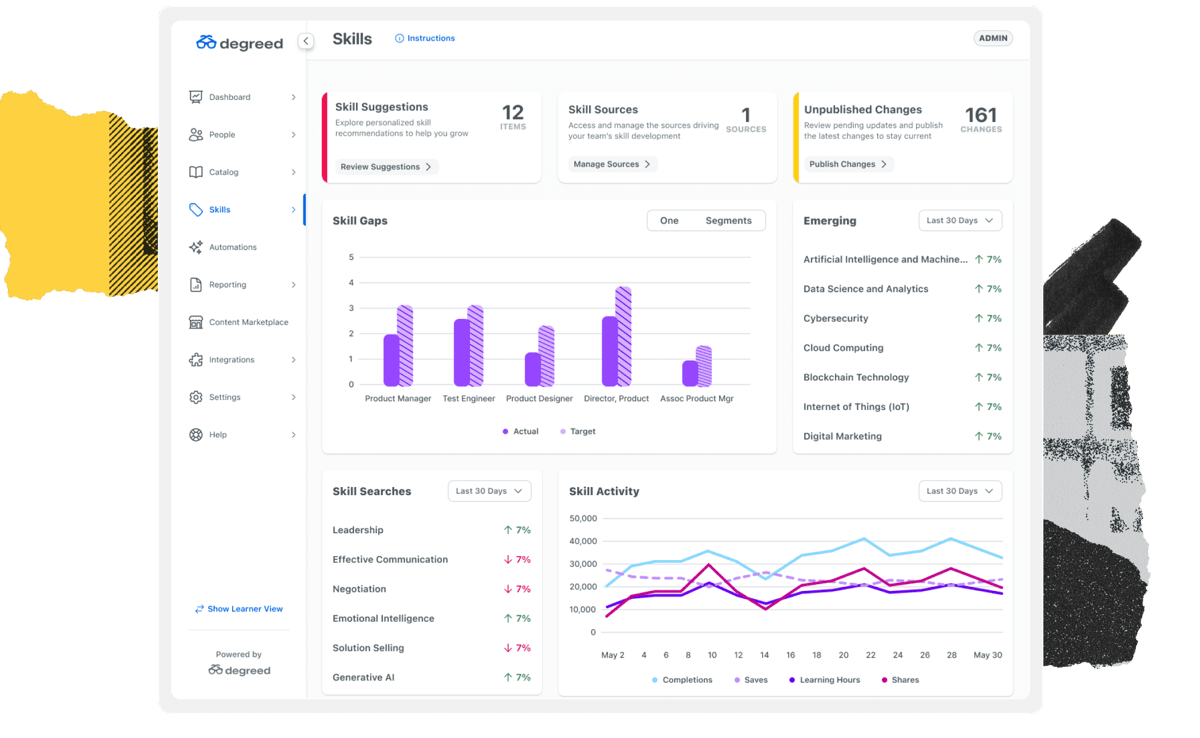Screen dimensions: 1200x738
Task: Click the Settings gear in the sidebar
Action: pos(195,397)
